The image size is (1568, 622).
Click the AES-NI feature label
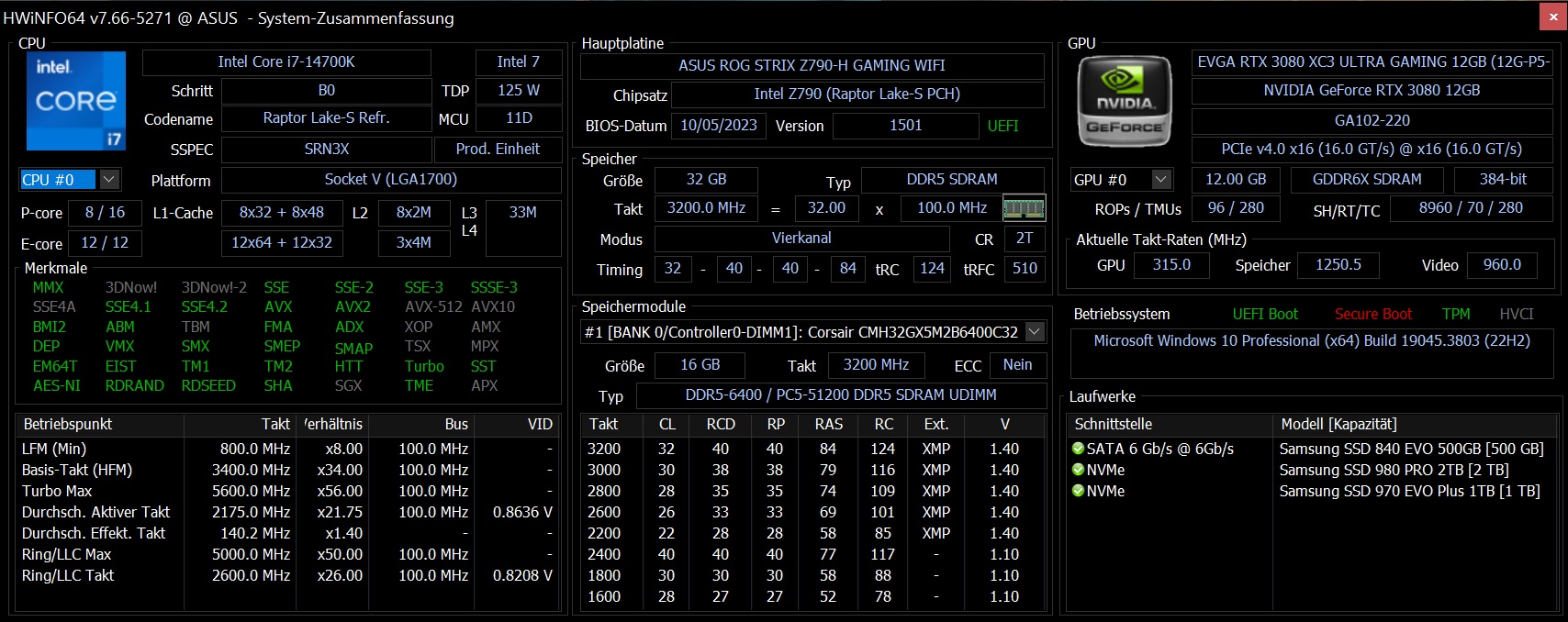(57, 386)
